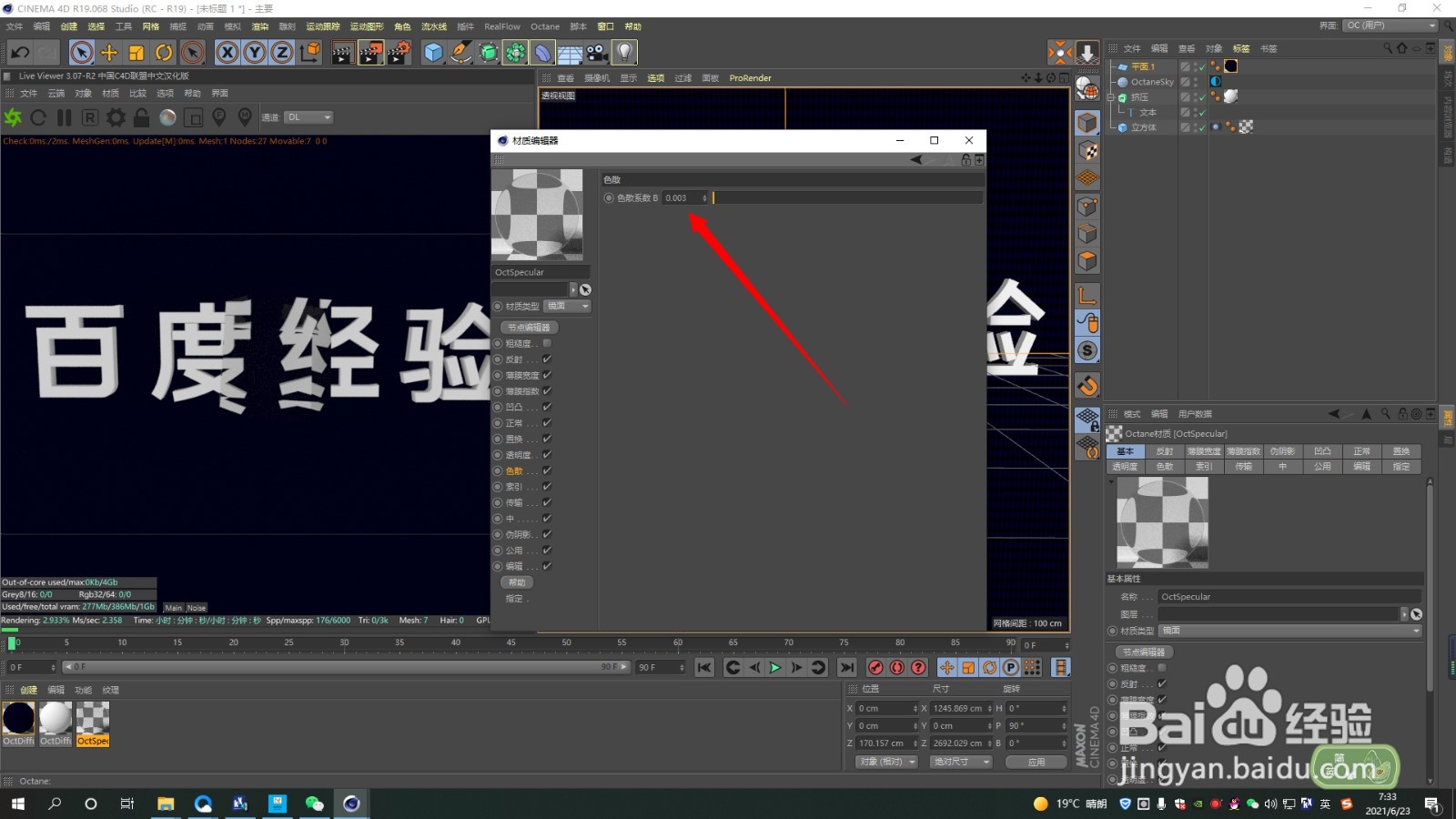Image resolution: width=1456 pixels, height=819 pixels.
Task: Click the 应用 button in coordinates panel
Action: pos(1036,762)
